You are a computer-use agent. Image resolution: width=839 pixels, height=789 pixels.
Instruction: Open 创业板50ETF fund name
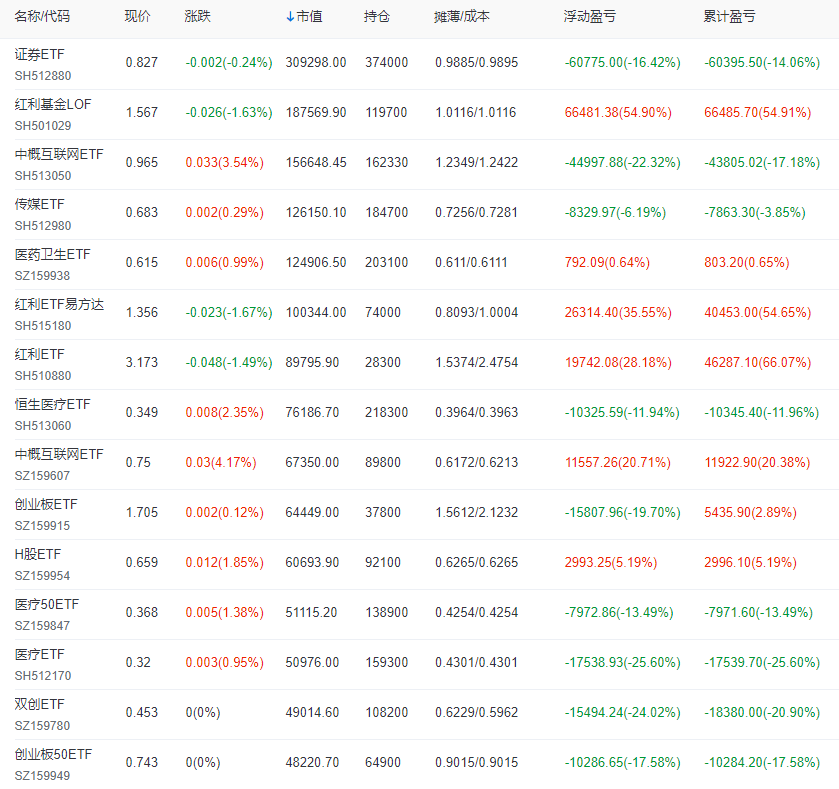click(54, 755)
